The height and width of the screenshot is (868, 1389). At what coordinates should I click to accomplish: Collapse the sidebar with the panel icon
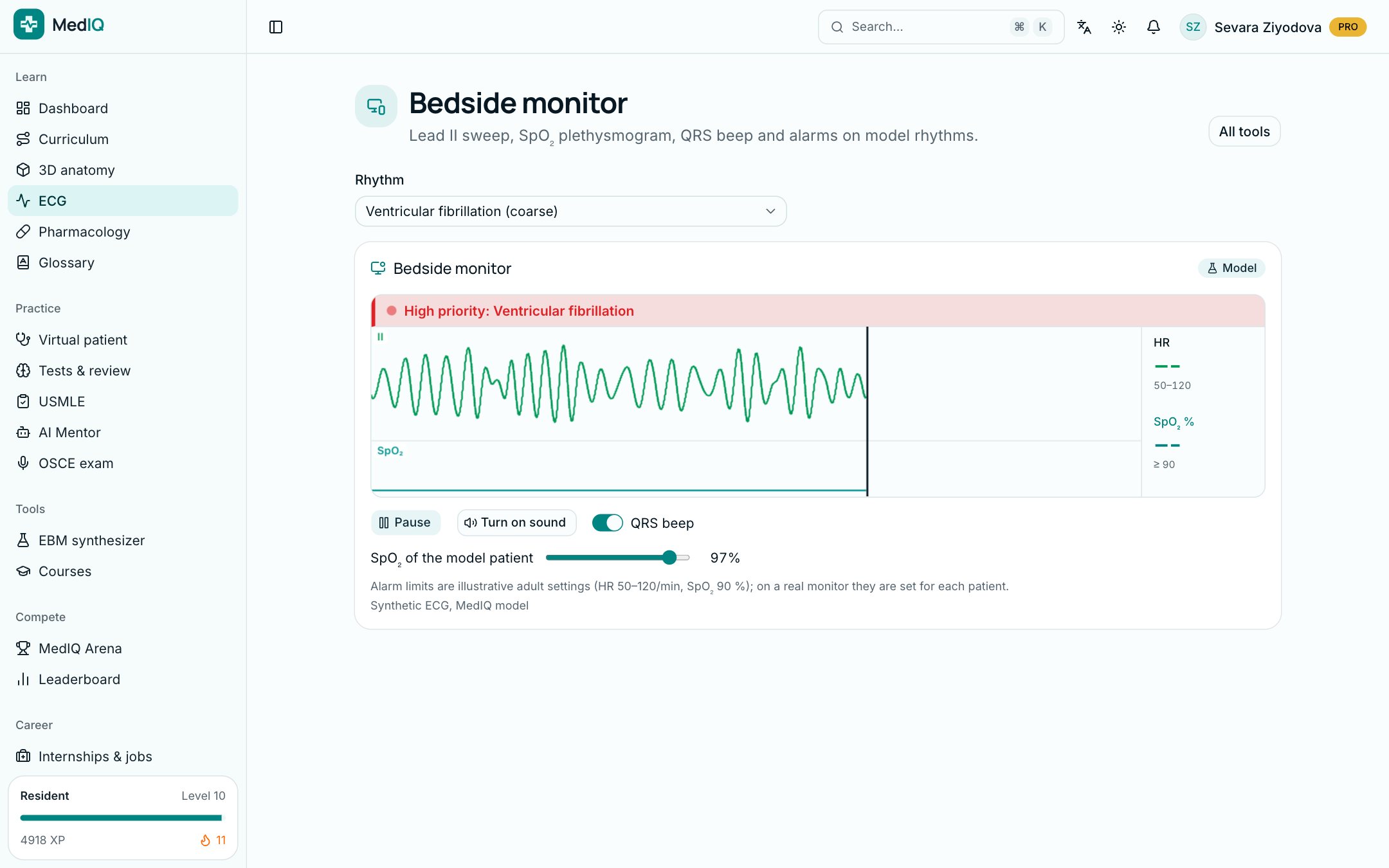(276, 27)
